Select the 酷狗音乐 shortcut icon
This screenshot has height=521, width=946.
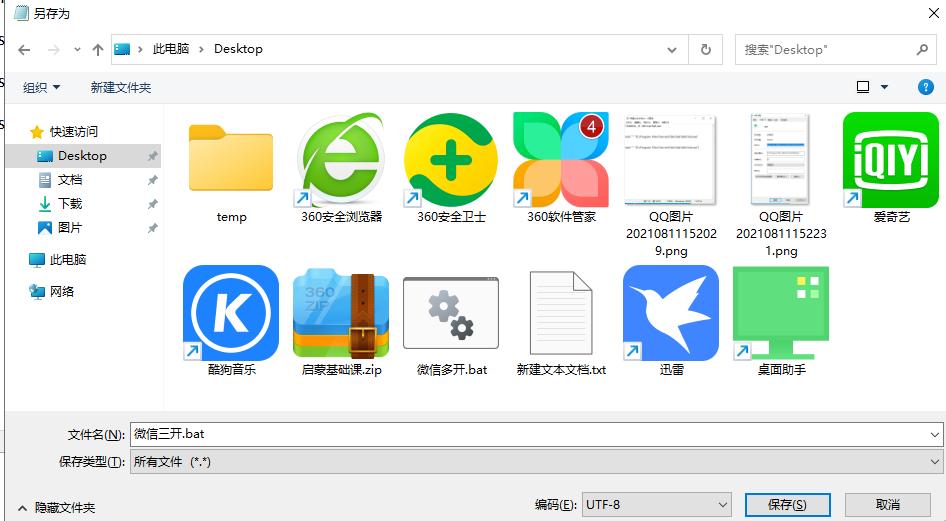pyautogui.click(x=231, y=313)
